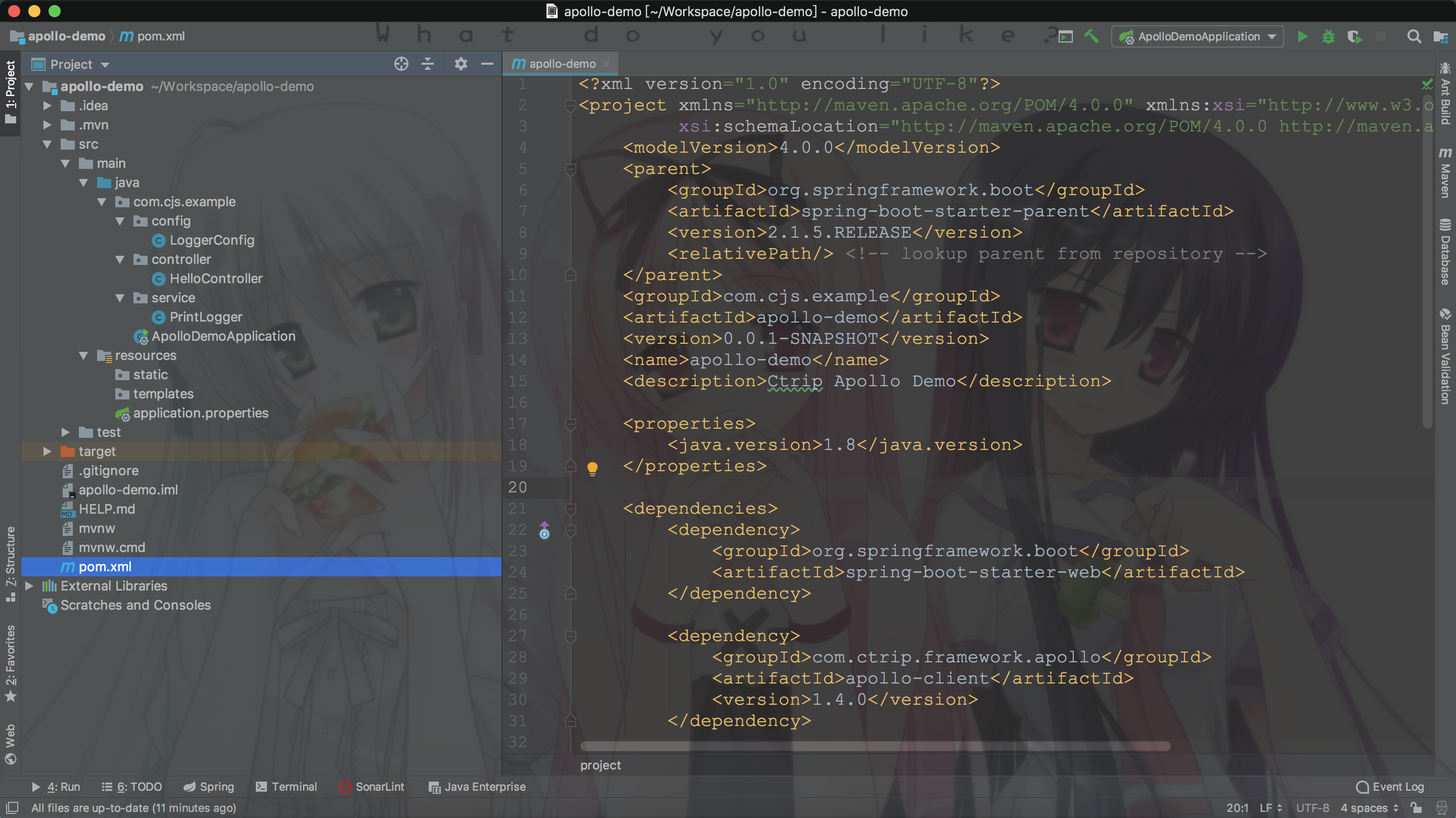Collapse the src folder
1456x818 pixels.
tap(48, 145)
